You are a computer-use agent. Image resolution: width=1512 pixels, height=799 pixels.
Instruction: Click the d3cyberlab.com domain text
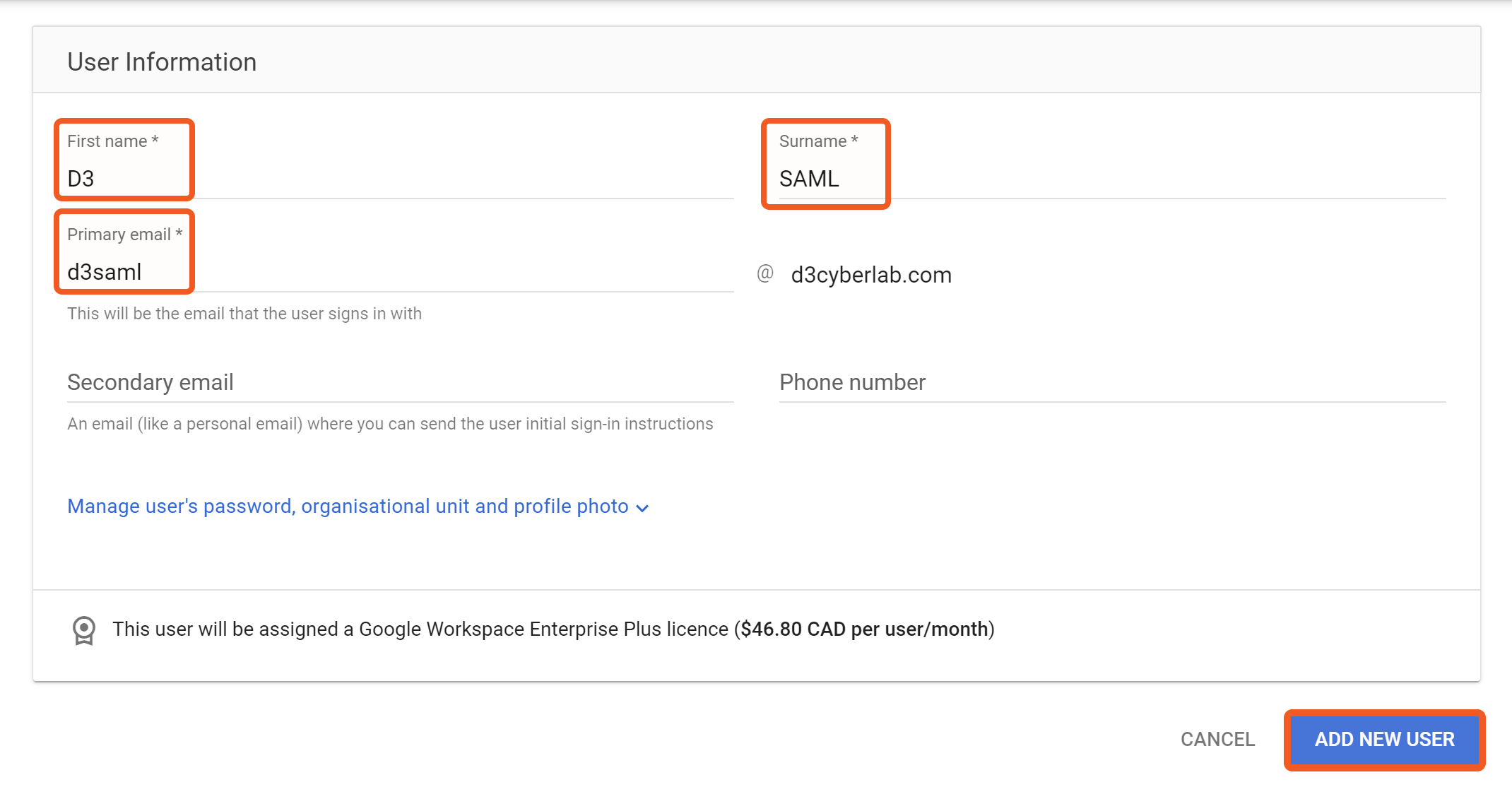click(871, 275)
